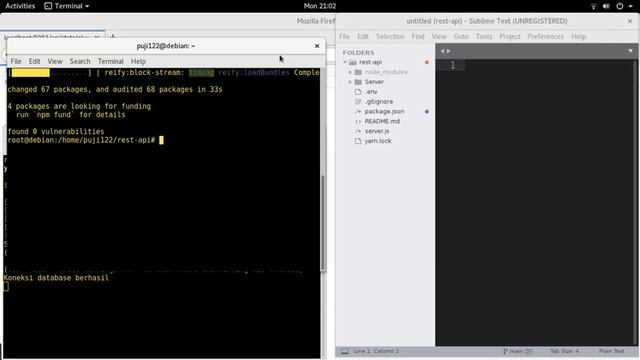The width and height of the screenshot is (640, 360).
Task: Click the package.json modified dot
Action: click(x=427, y=111)
